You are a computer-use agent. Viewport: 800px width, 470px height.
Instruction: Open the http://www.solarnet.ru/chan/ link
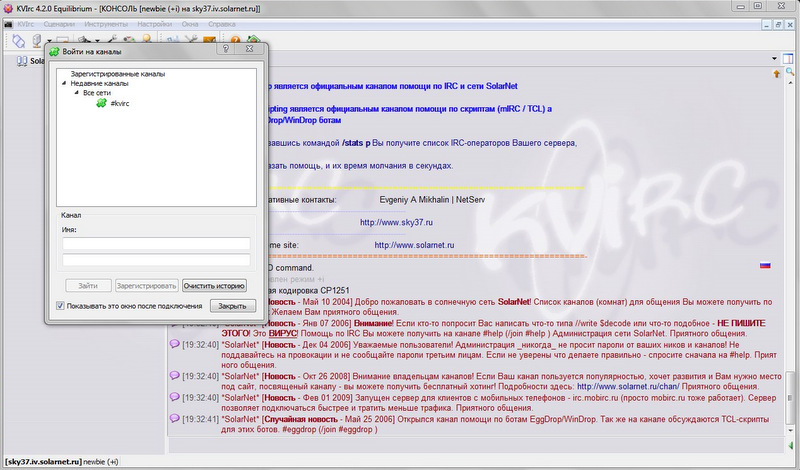click(628, 386)
